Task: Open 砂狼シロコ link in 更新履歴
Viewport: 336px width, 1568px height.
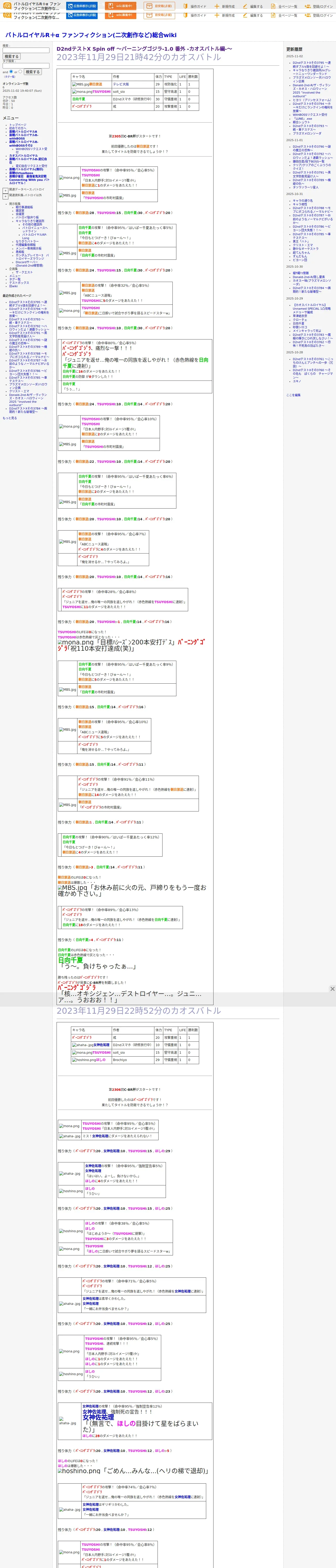Action: [x=300, y=327]
